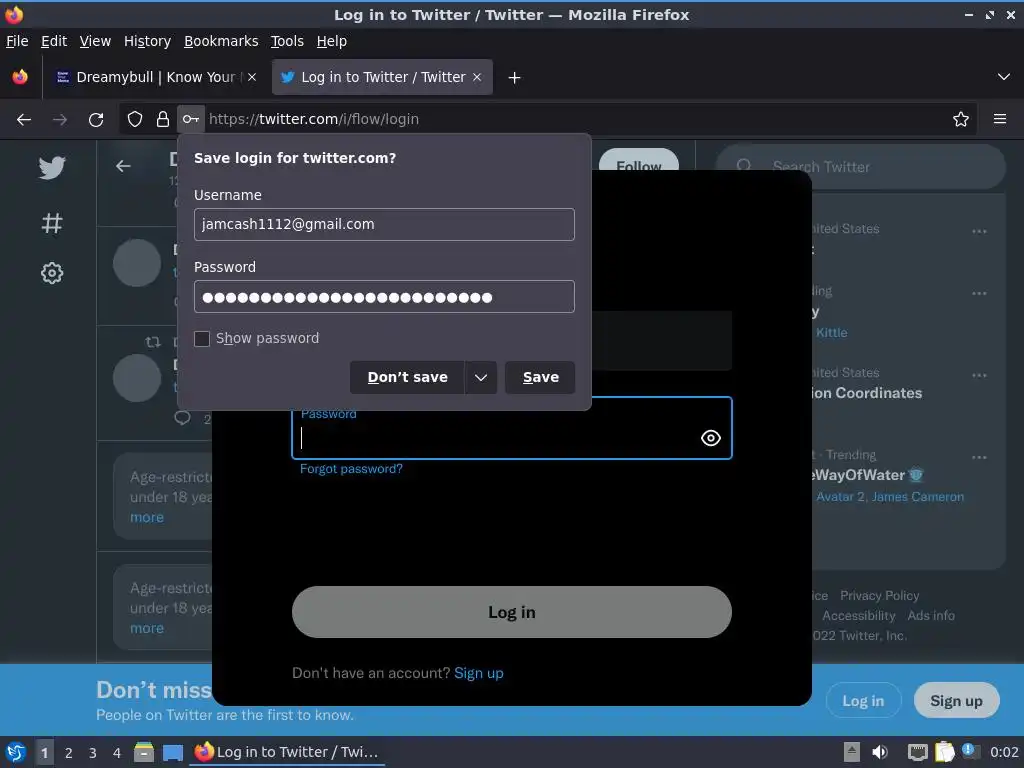Open the View menu

(95, 41)
